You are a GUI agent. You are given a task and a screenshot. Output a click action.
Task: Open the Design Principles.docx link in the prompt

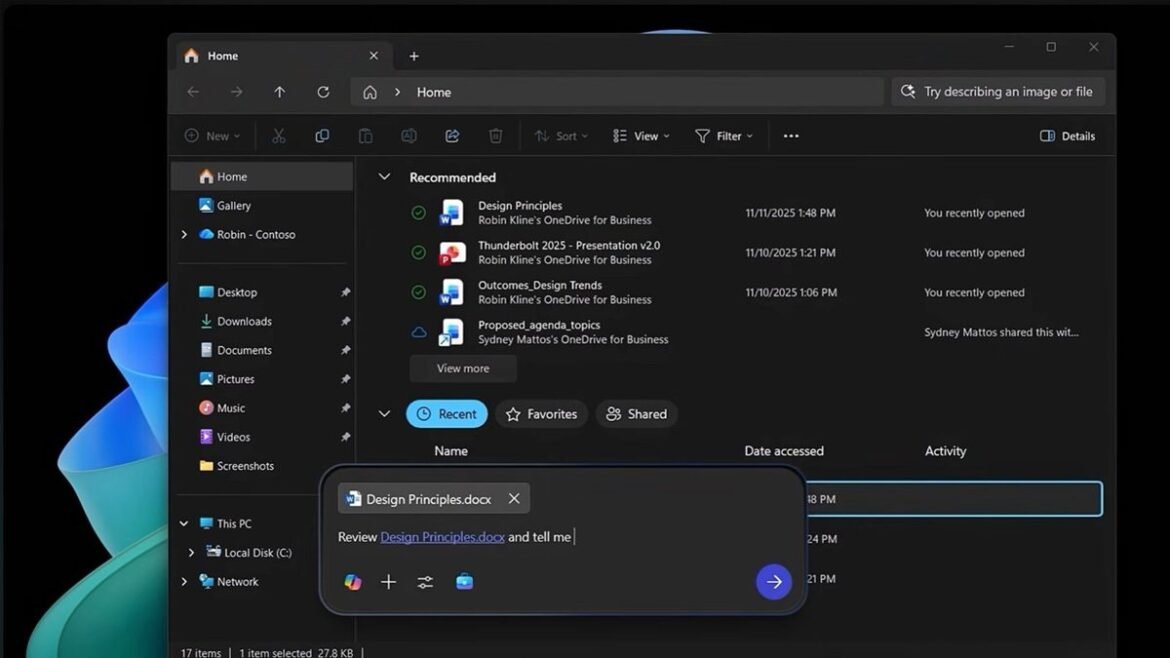click(442, 537)
